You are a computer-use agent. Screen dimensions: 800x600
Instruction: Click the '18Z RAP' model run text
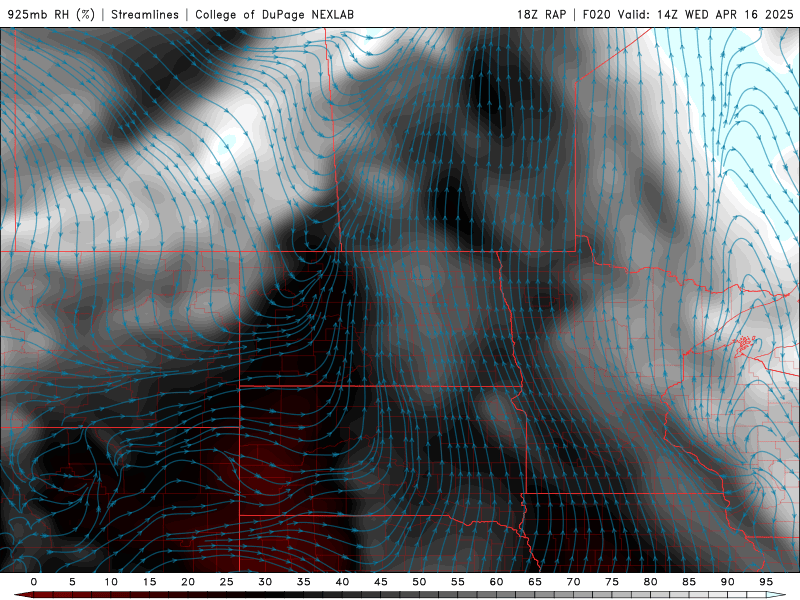click(x=541, y=14)
